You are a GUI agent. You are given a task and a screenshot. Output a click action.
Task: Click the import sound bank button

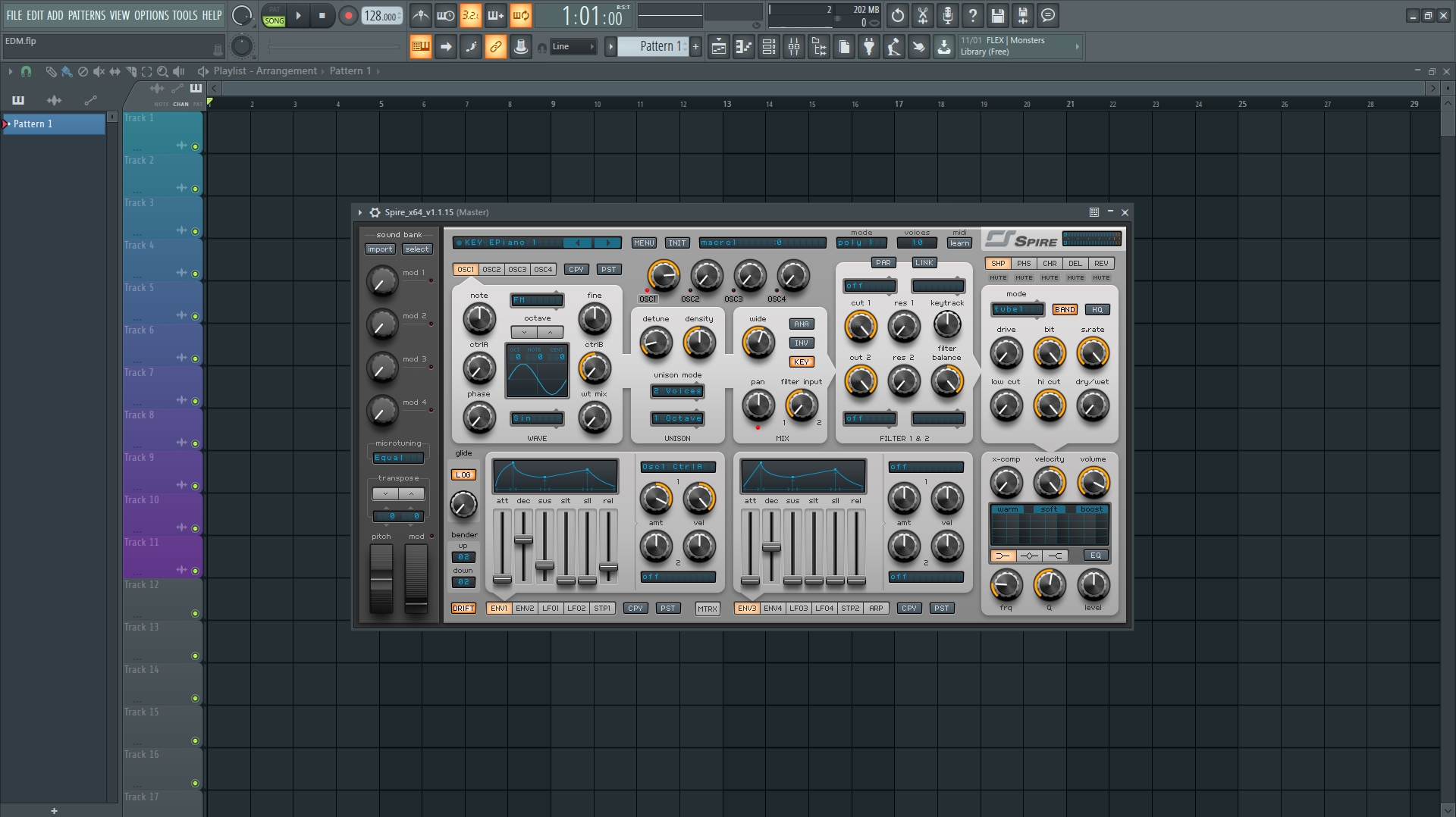[380, 249]
